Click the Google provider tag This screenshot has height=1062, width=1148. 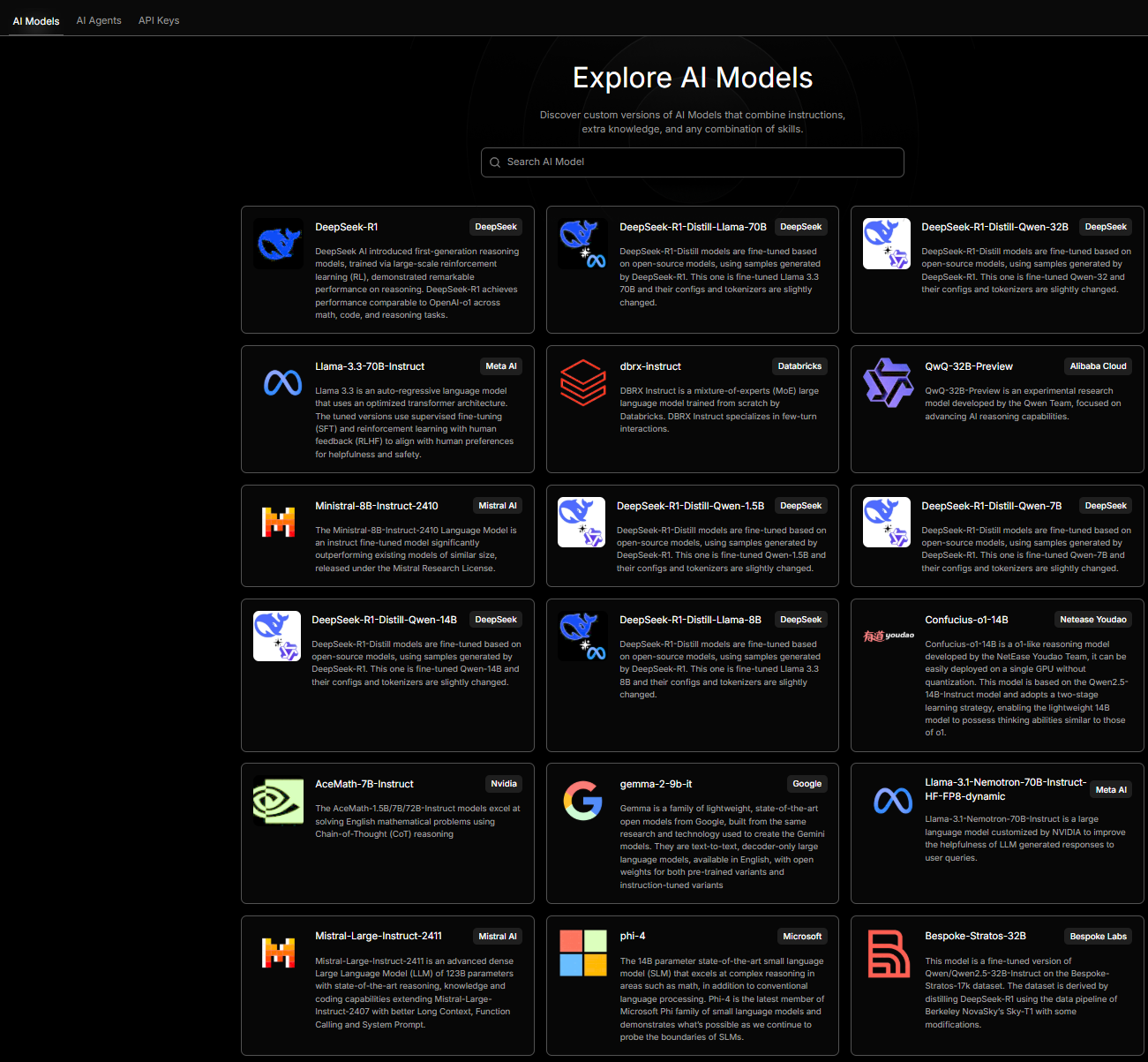[x=807, y=784]
